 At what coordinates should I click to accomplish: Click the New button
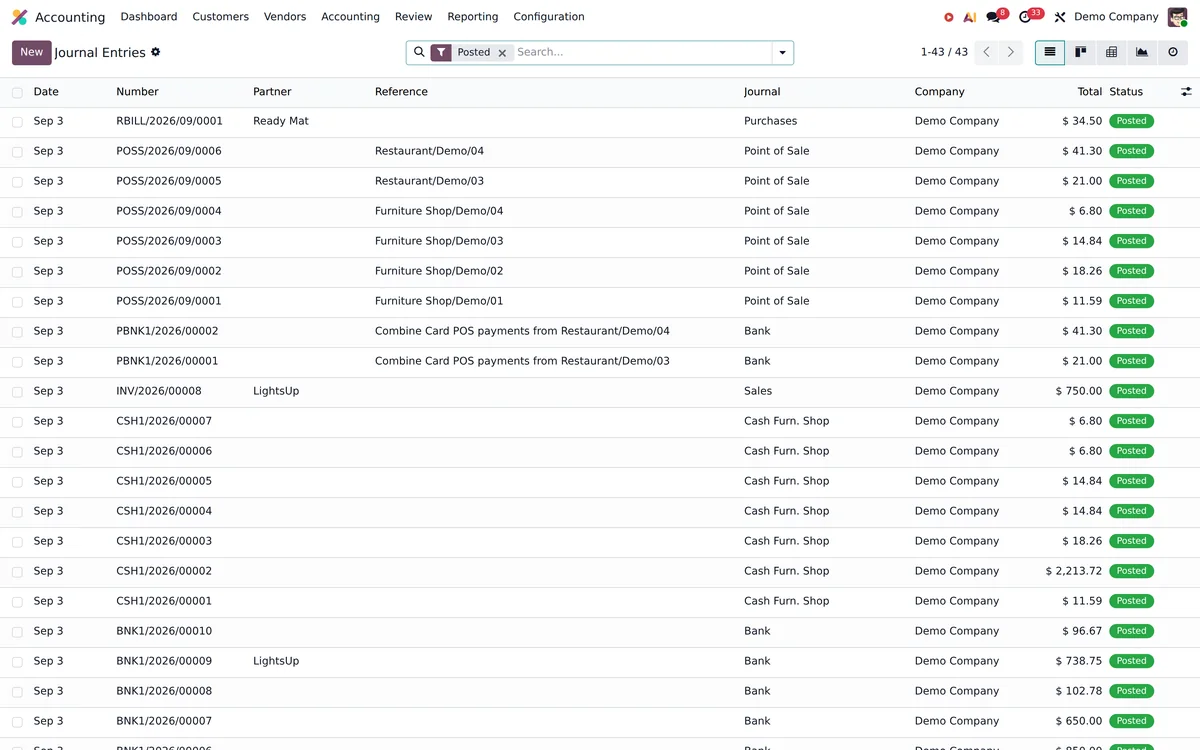tap(32, 52)
